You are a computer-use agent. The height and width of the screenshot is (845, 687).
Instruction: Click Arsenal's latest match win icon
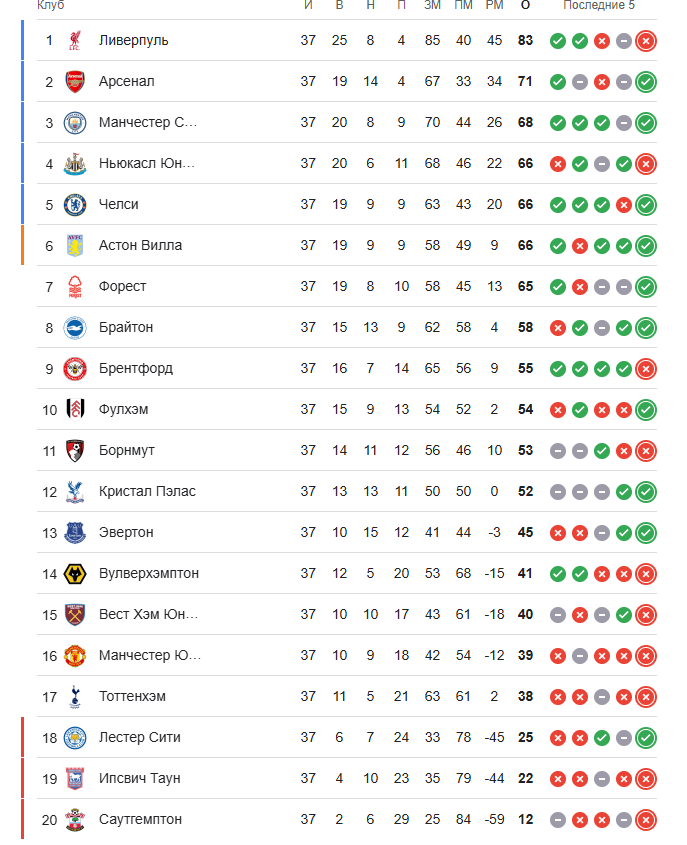(x=646, y=82)
